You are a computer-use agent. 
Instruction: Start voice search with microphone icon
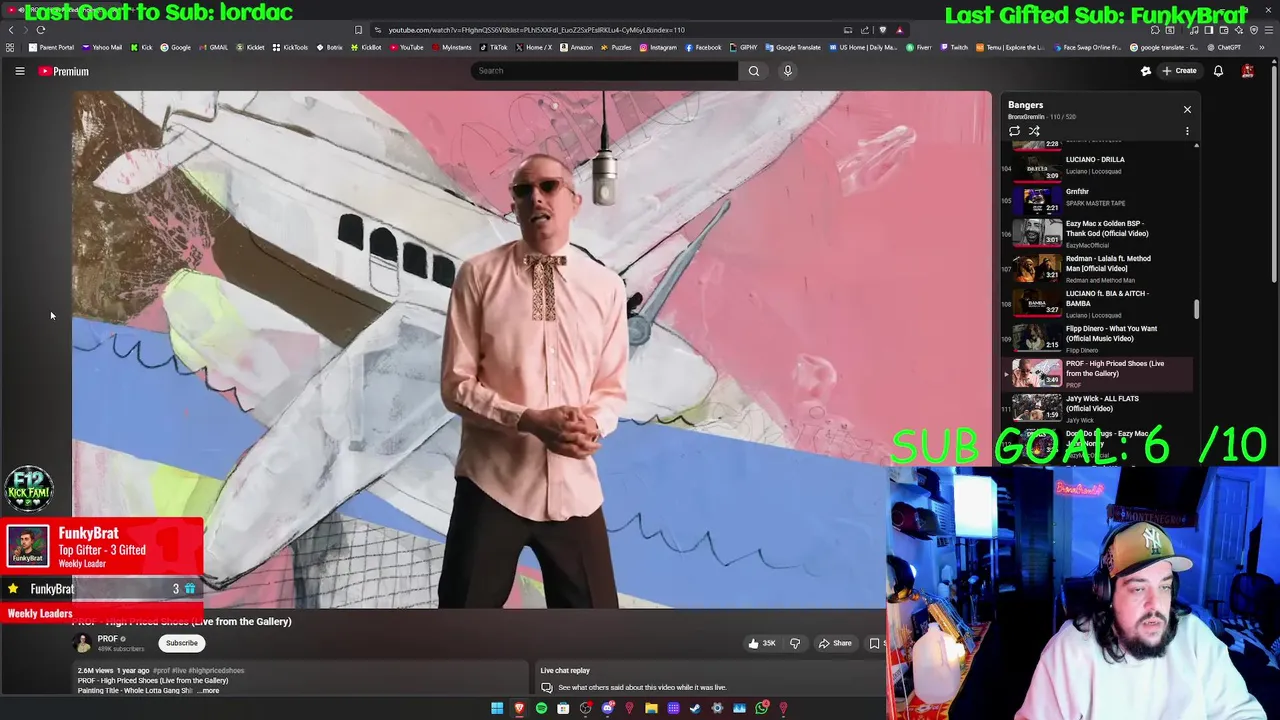click(787, 71)
